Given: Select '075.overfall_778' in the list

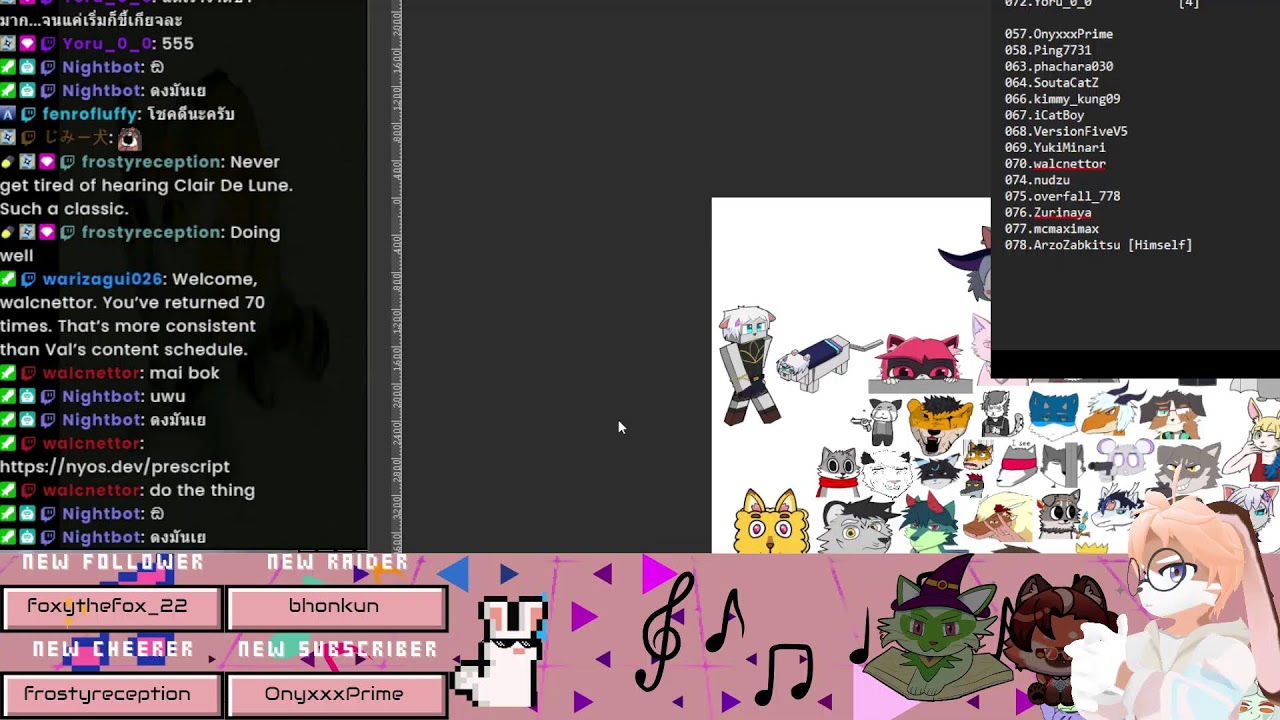Looking at the screenshot, I should (x=1062, y=196).
